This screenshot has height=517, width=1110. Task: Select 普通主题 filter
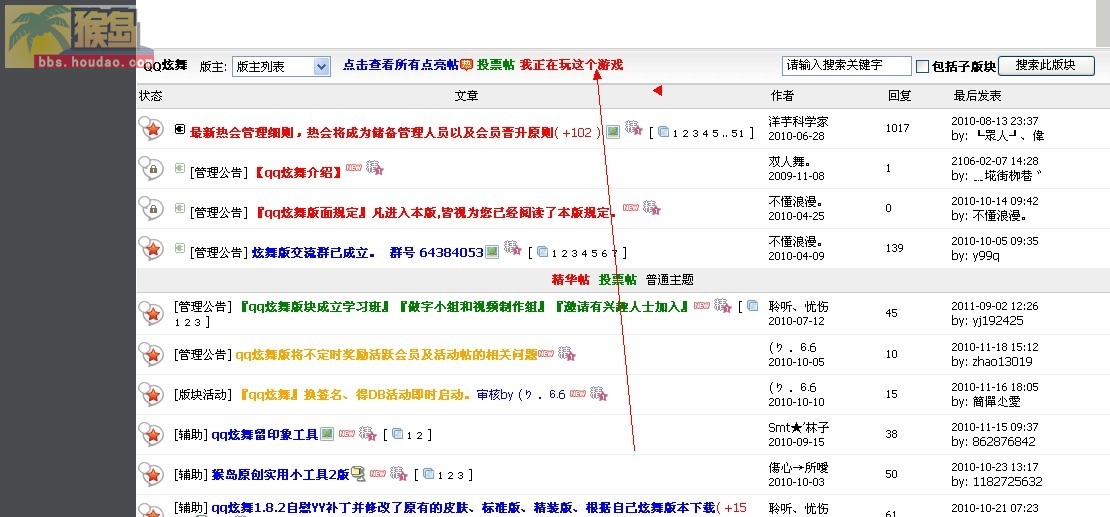coord(670,279)
